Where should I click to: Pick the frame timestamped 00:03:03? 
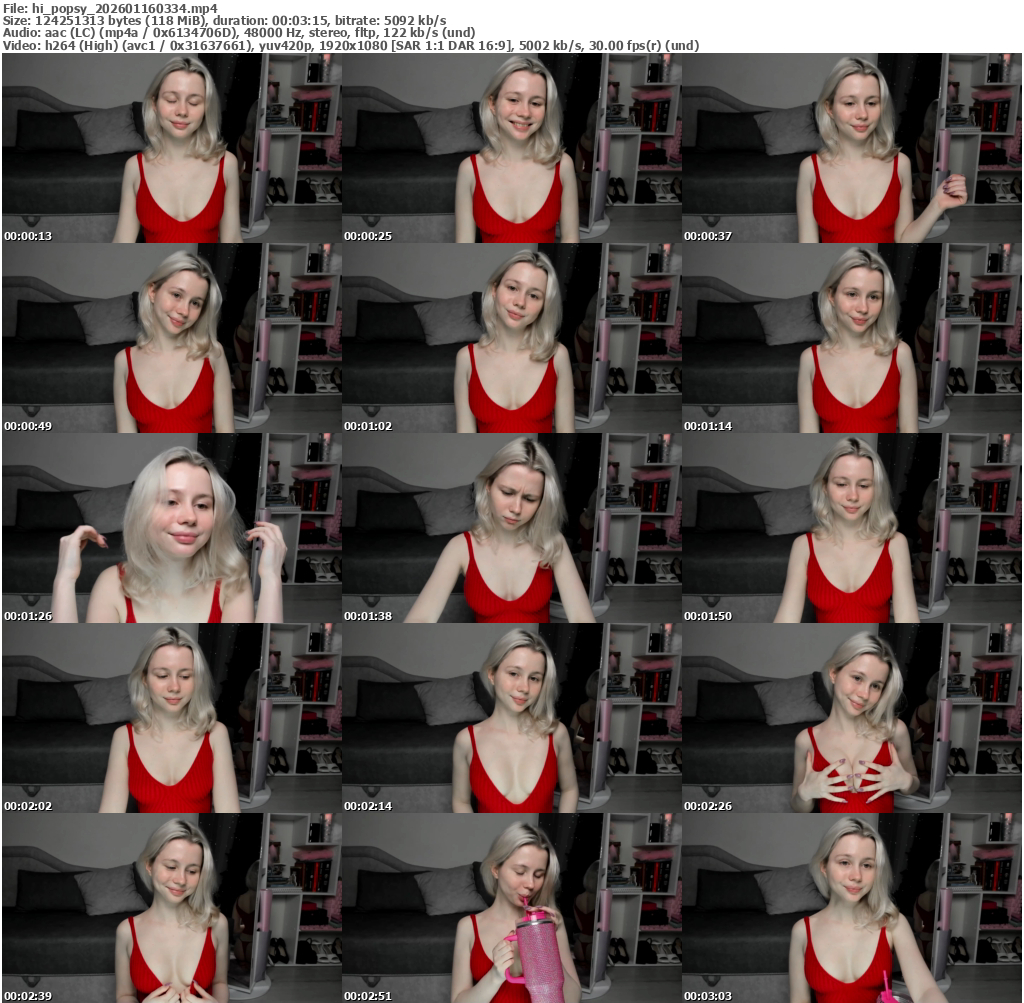click(x=852, y=908)
